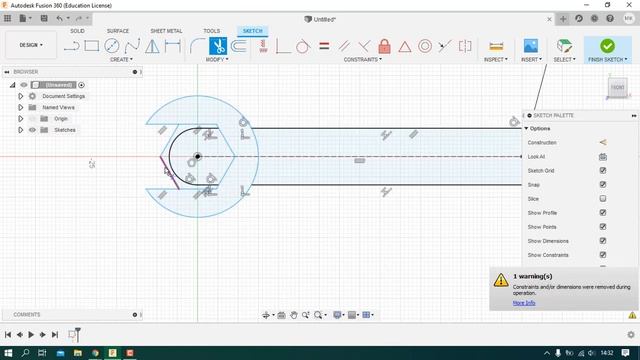Switch to the SKETCH tab
640x360 pixels.
point(252,31)
